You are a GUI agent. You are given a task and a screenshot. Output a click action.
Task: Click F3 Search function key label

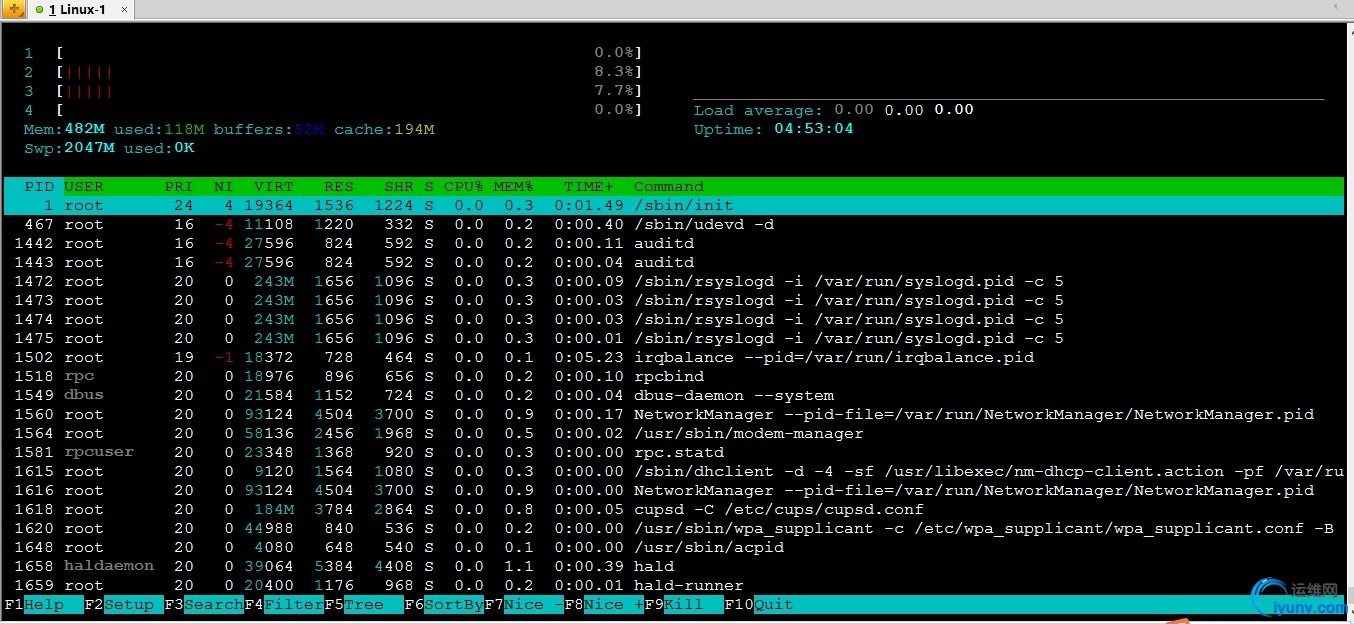coord(204,604)
